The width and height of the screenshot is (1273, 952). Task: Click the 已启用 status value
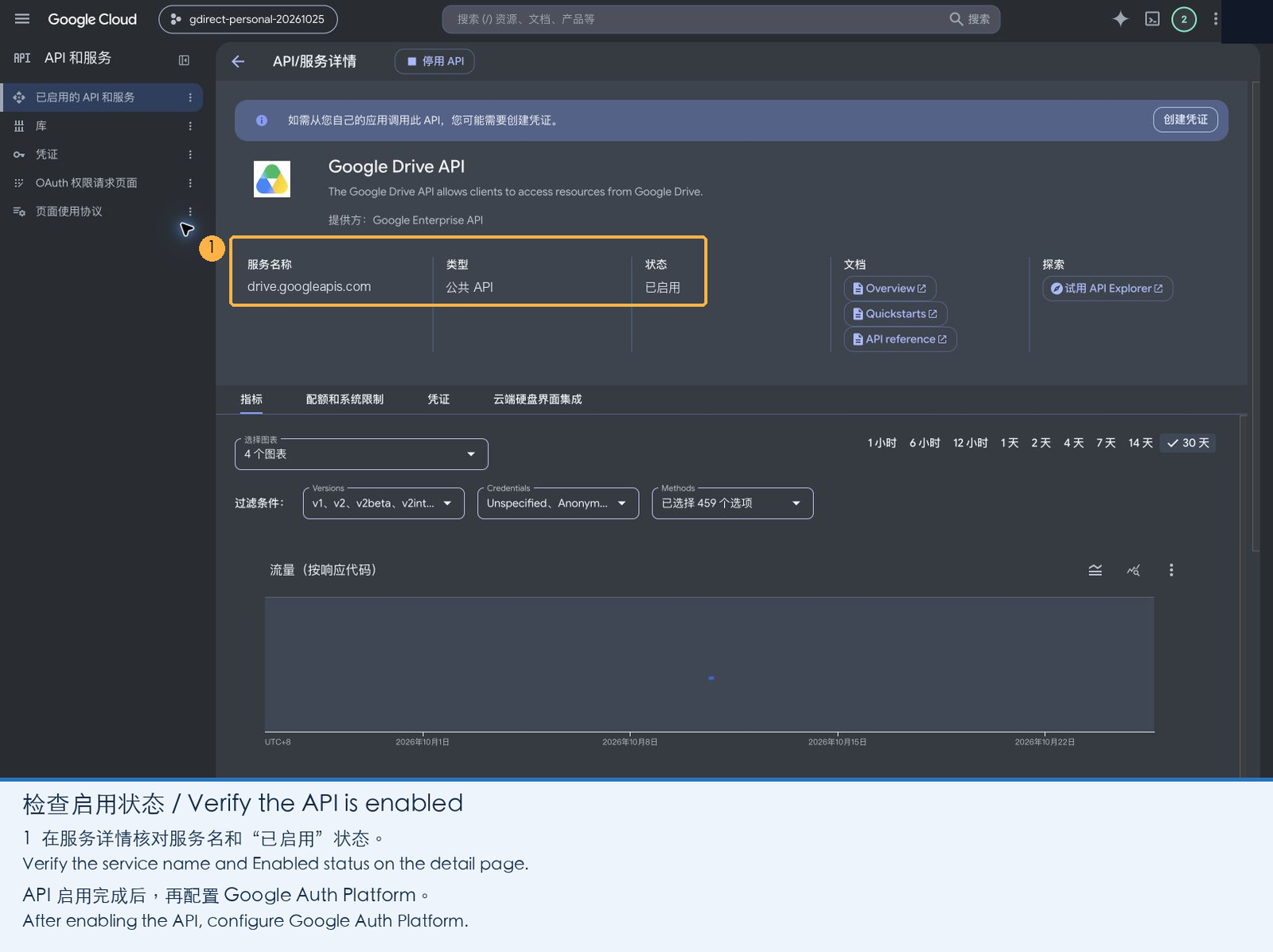click(x=663, y=287)
